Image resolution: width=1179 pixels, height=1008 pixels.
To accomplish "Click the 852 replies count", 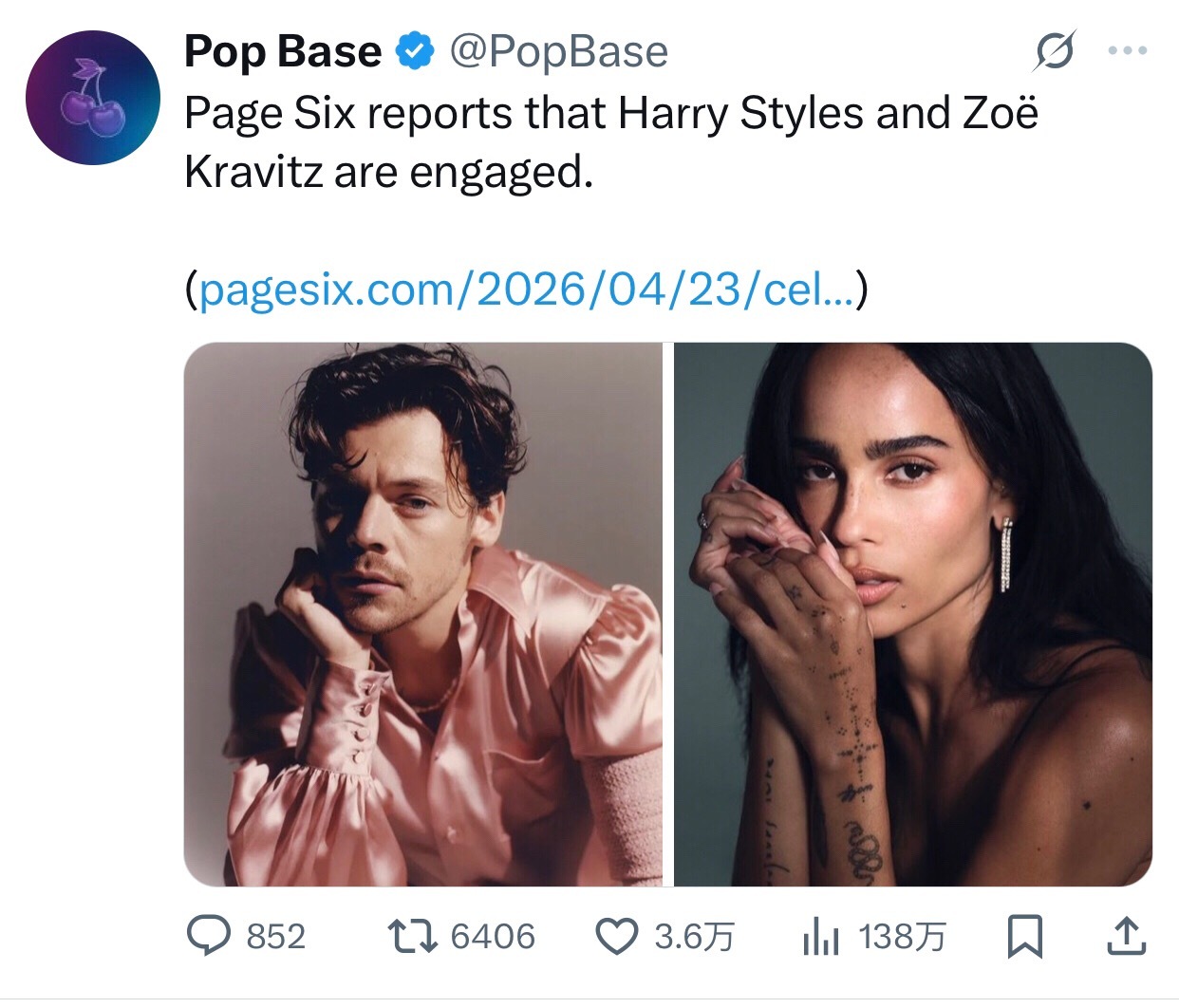I will (276, 937).
